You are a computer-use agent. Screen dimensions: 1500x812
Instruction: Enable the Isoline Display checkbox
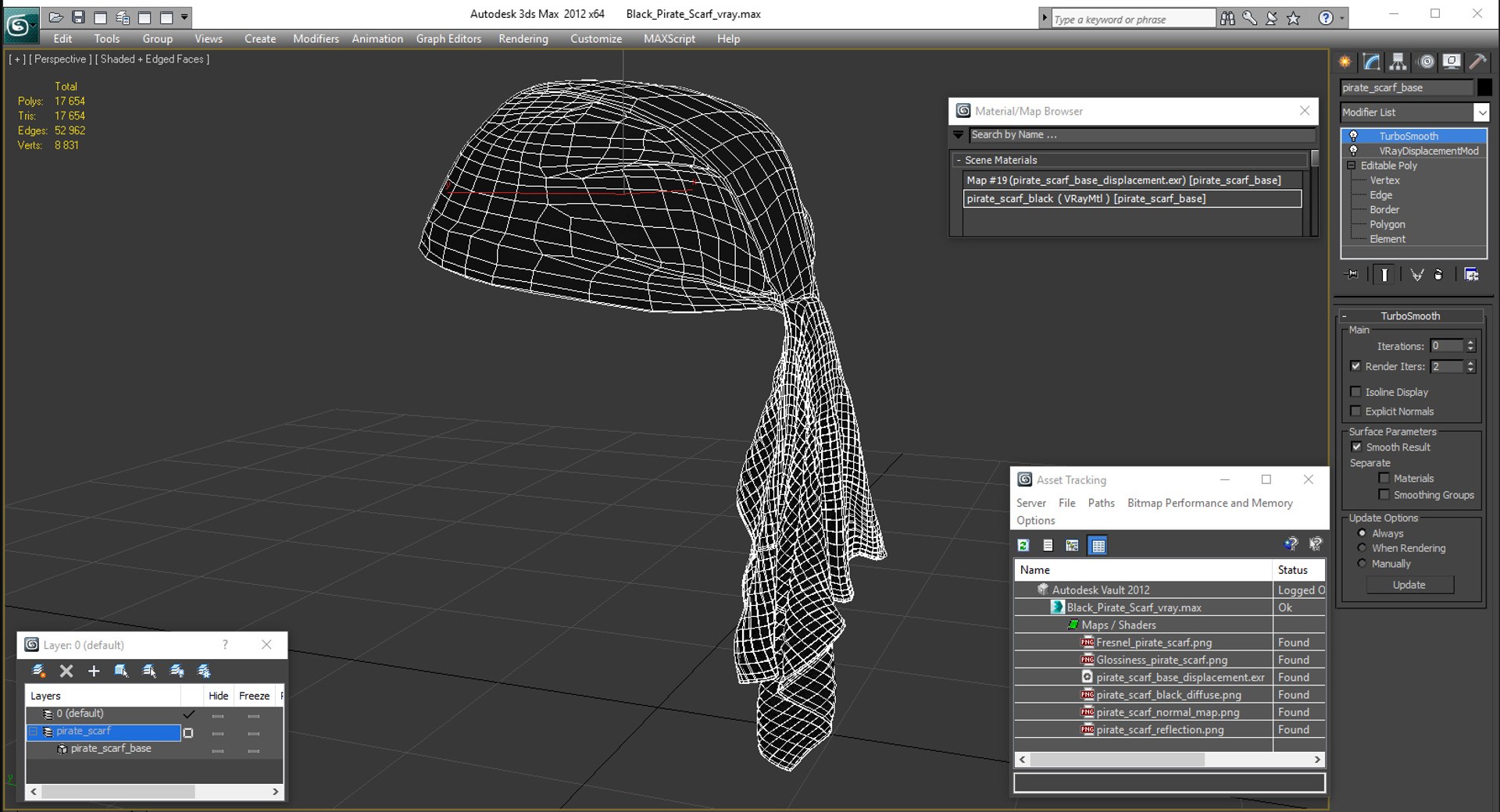[x=1356, y=392]
